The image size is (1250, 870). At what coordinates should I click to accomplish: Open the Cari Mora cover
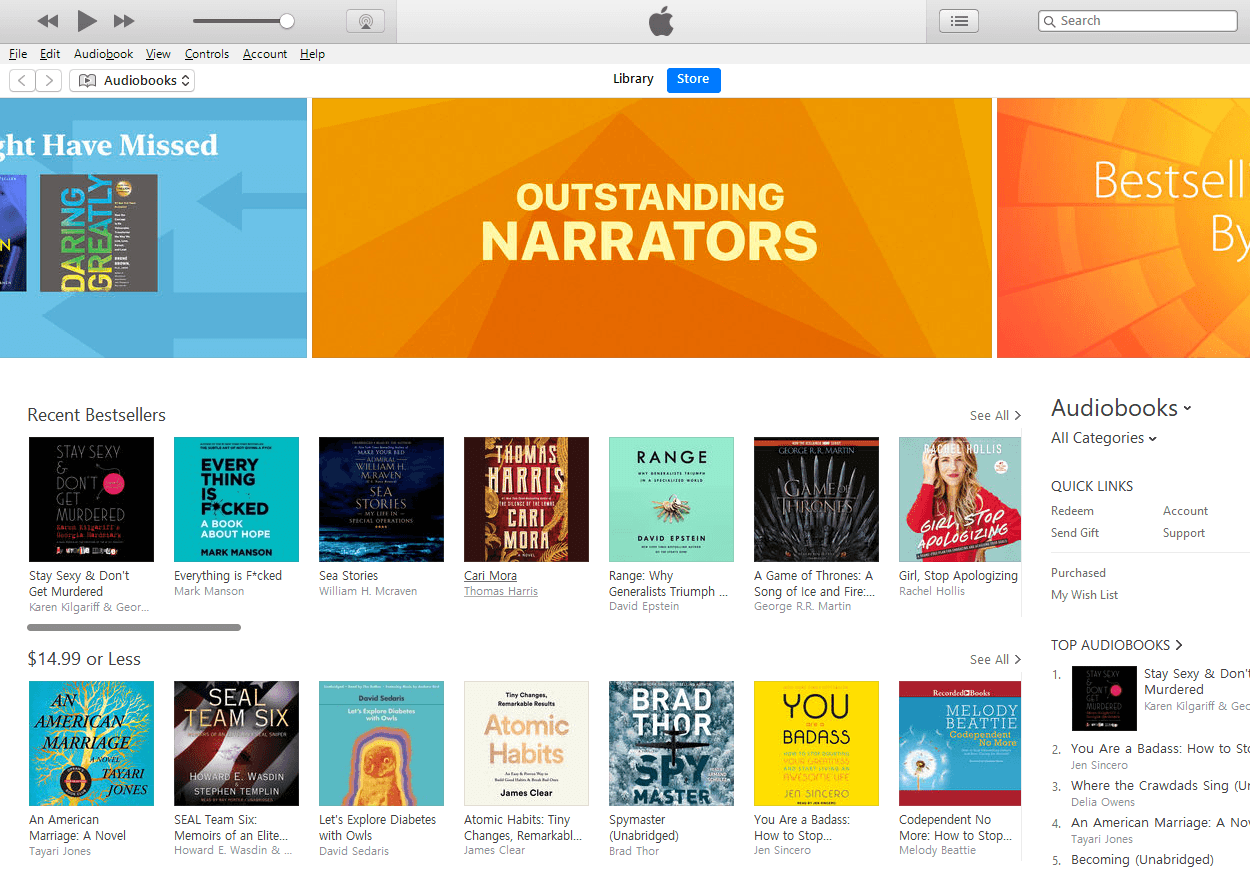click(526, 499)
